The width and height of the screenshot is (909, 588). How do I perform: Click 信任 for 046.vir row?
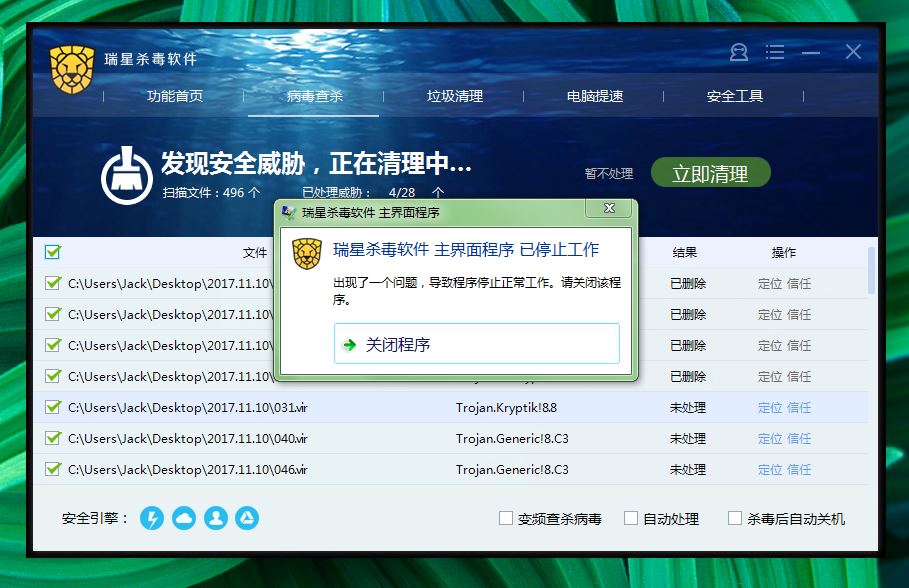799,469
